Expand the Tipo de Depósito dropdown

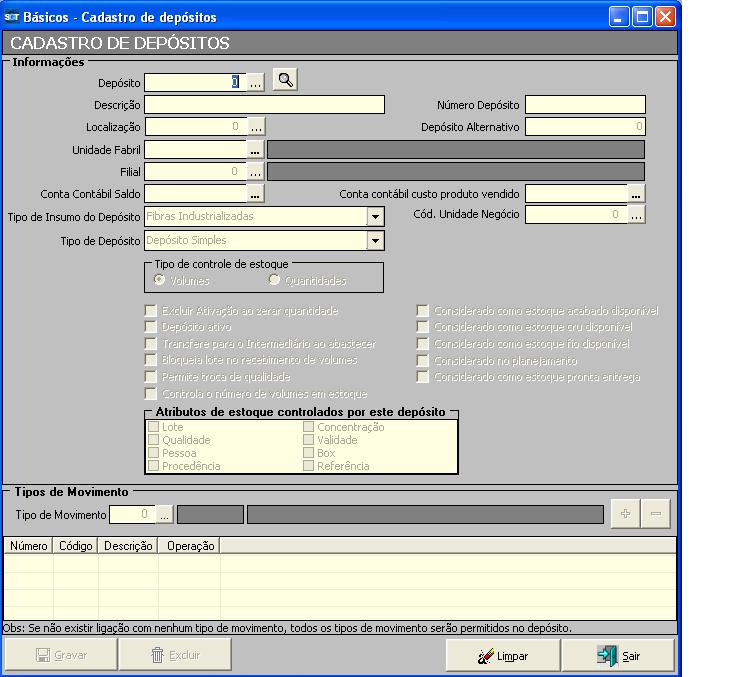click(375, 241)
